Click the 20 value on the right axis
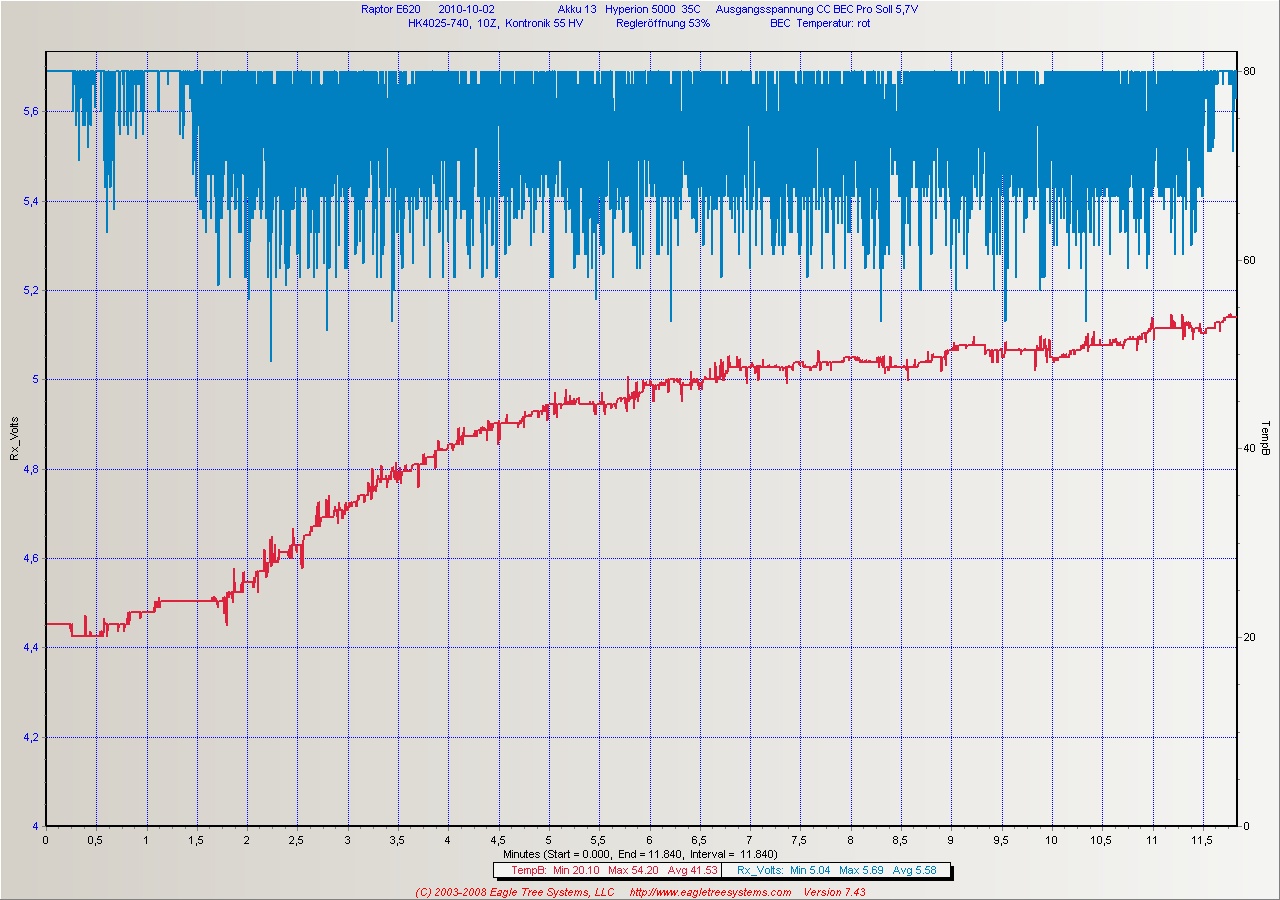 pos(1248,638)
